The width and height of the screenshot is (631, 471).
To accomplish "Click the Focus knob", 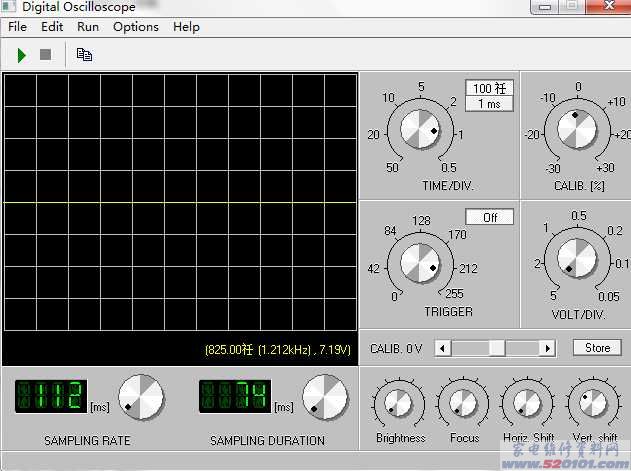I will [462, 405].
